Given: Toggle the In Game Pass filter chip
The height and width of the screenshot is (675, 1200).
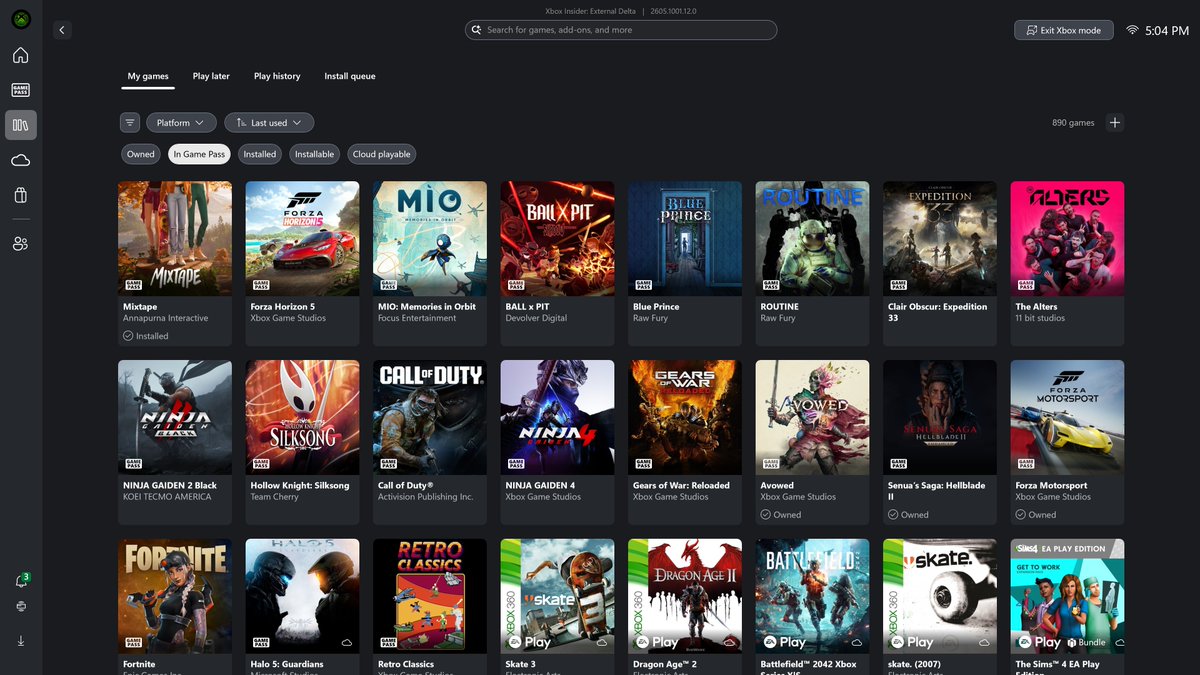Looking at the screenshot, I should coord(199,154).
